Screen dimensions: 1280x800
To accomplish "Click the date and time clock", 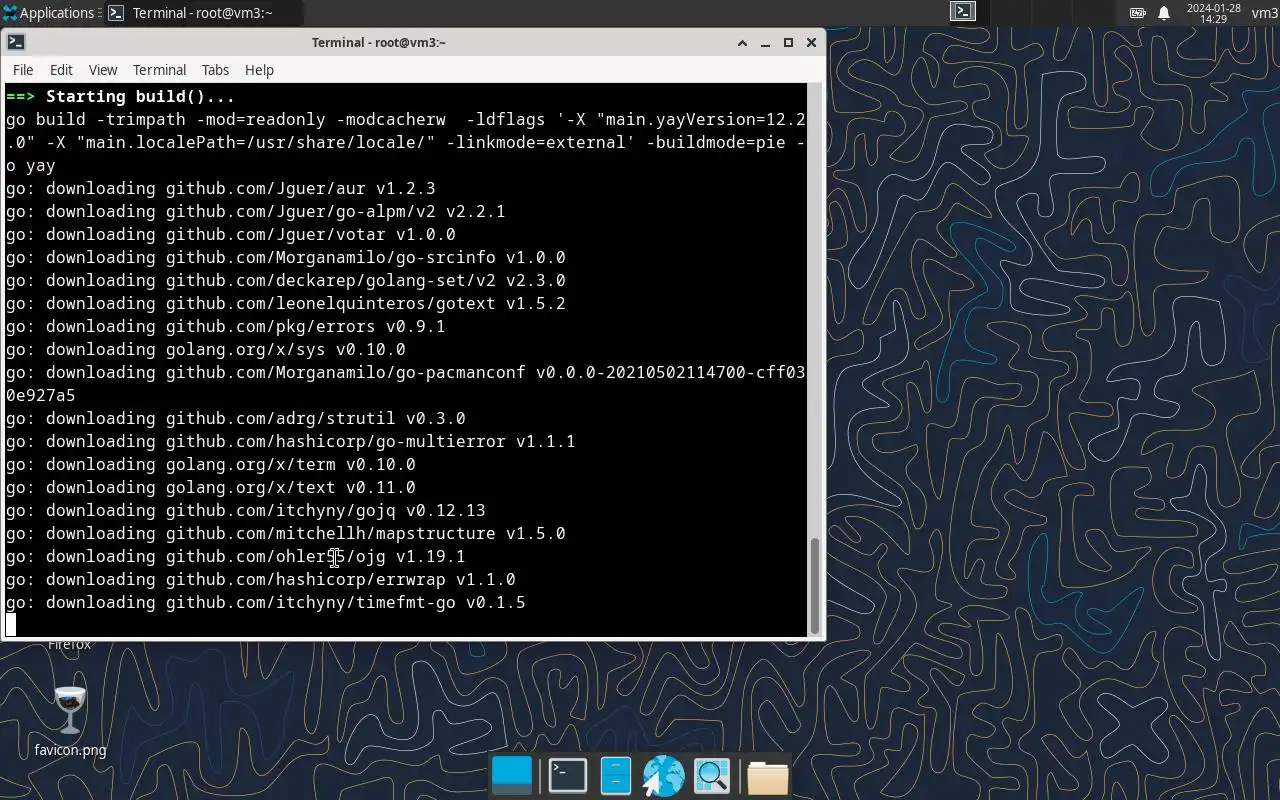I will pos(1213,13).
